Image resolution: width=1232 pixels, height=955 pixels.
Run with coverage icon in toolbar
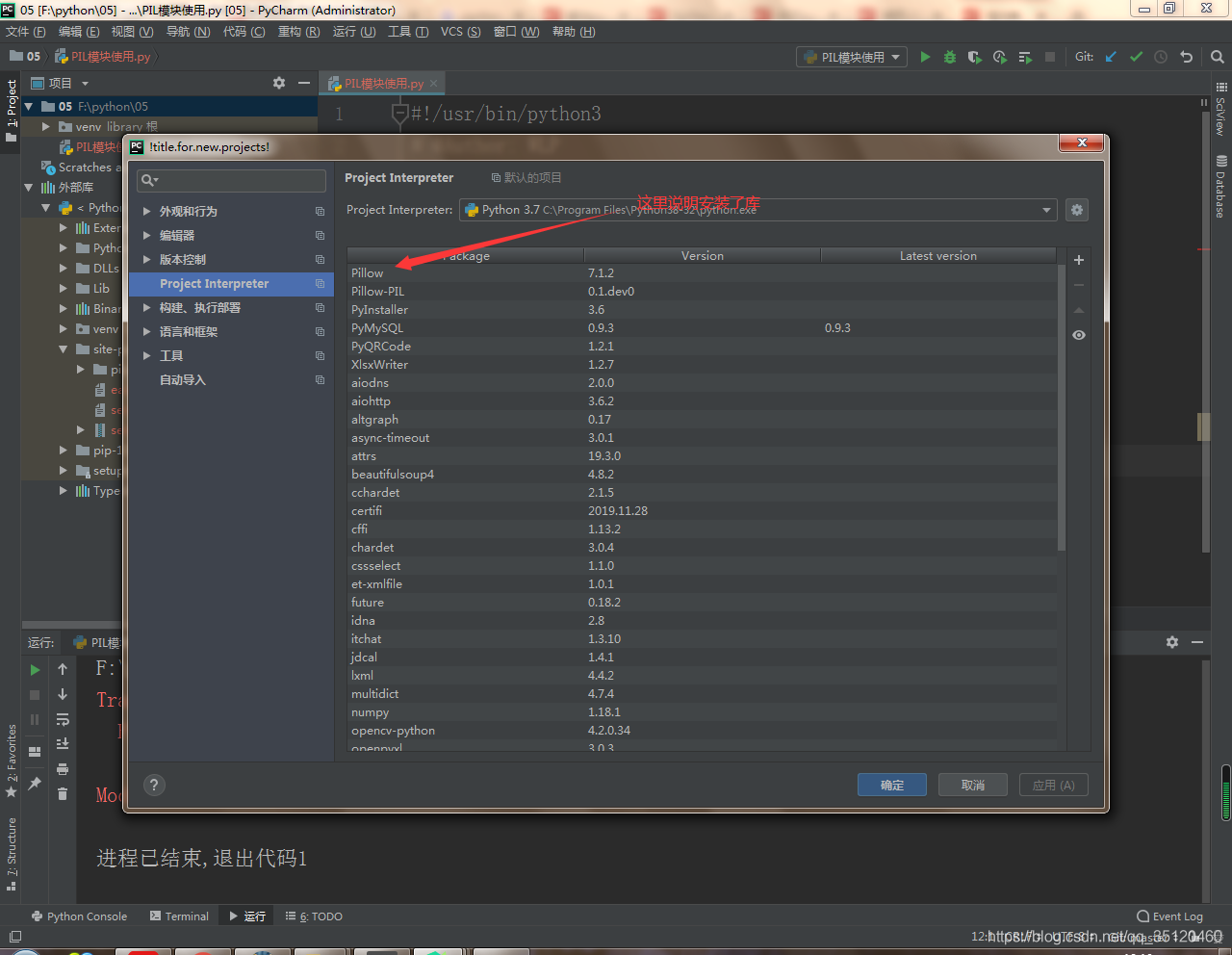point(975,57)
